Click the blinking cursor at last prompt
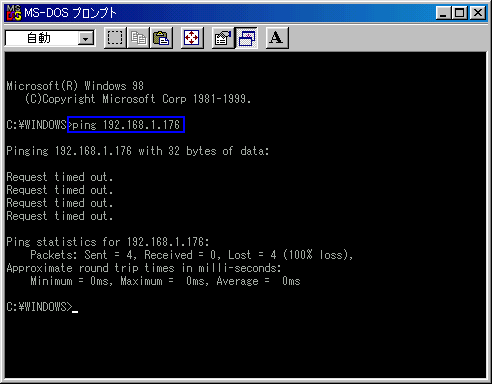 click(75, 311)
